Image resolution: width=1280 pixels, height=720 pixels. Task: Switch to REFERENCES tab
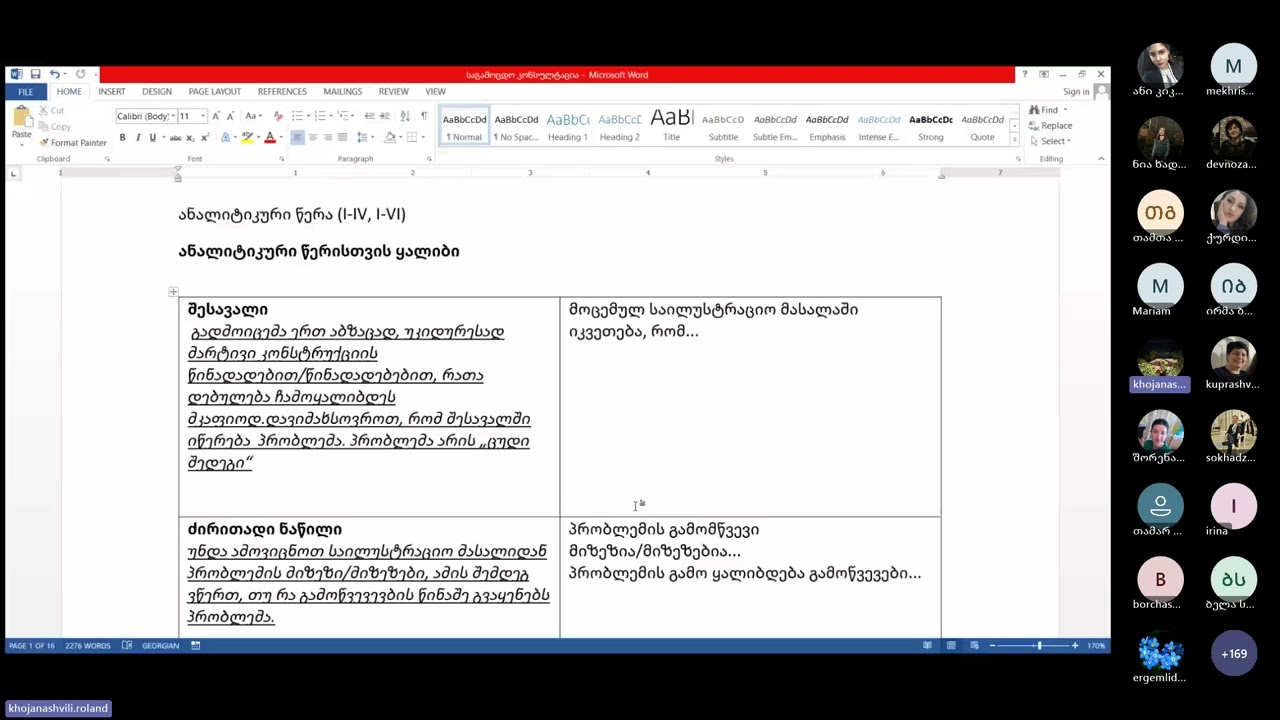[x=282, y=92]
